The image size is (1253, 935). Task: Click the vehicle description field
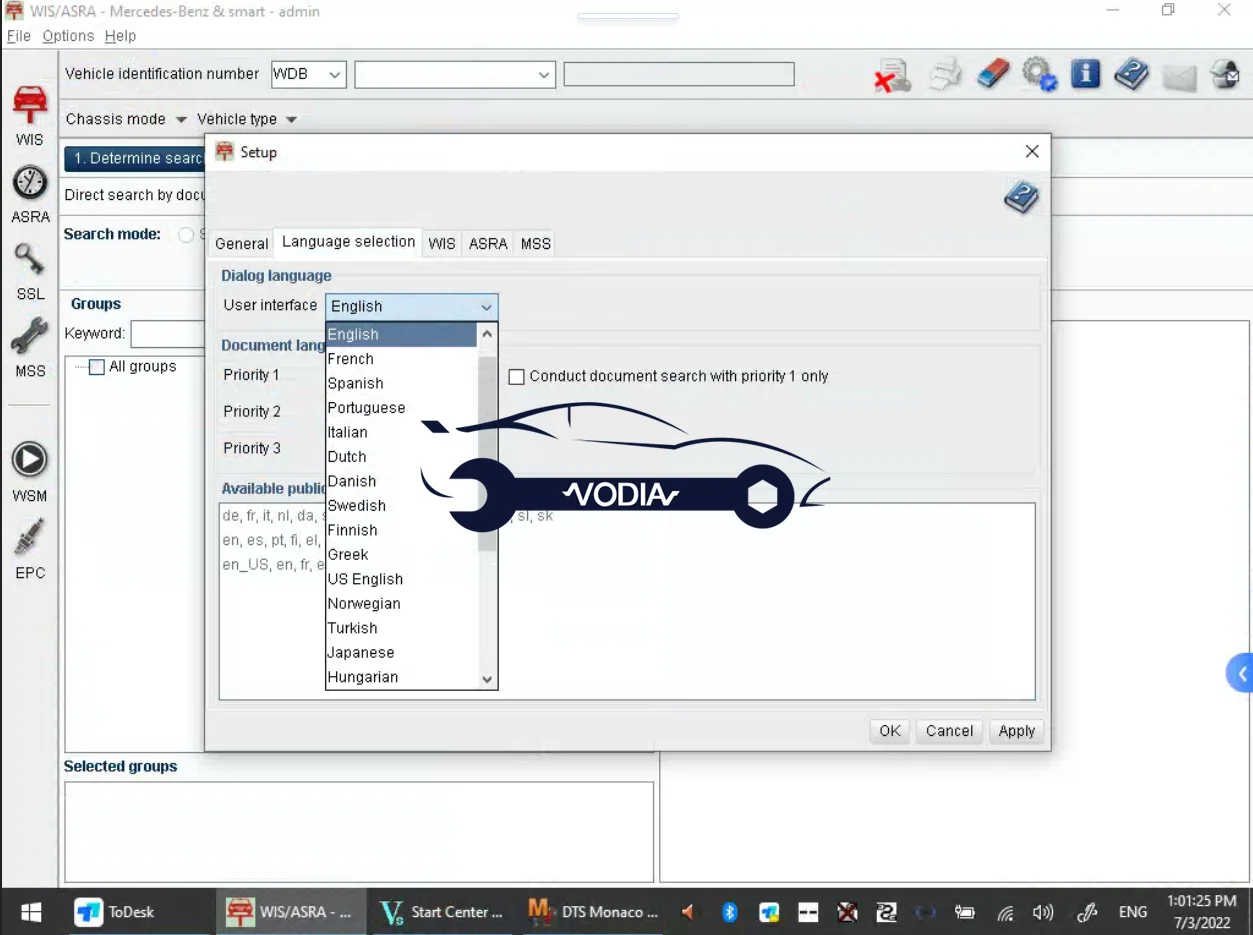[679, 74]
